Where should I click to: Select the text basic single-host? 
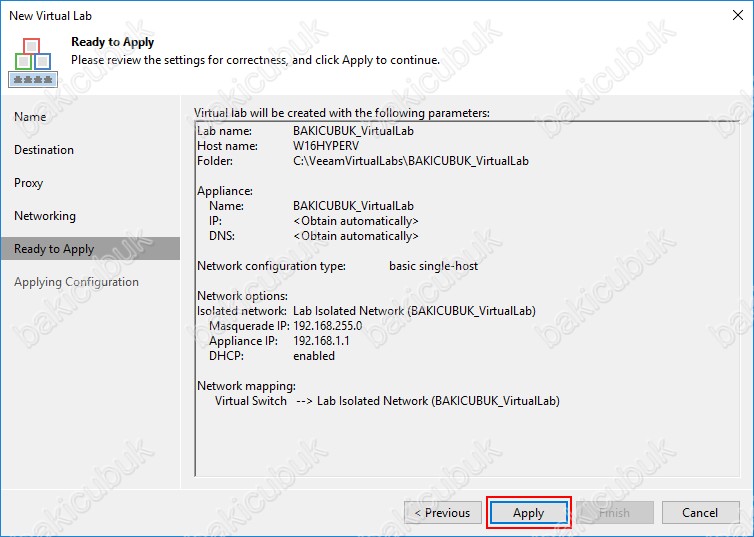(433, 266)
